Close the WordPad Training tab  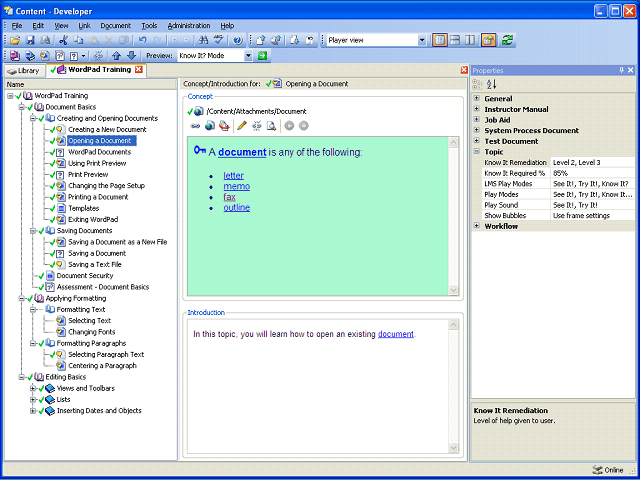tap(139, 70)
